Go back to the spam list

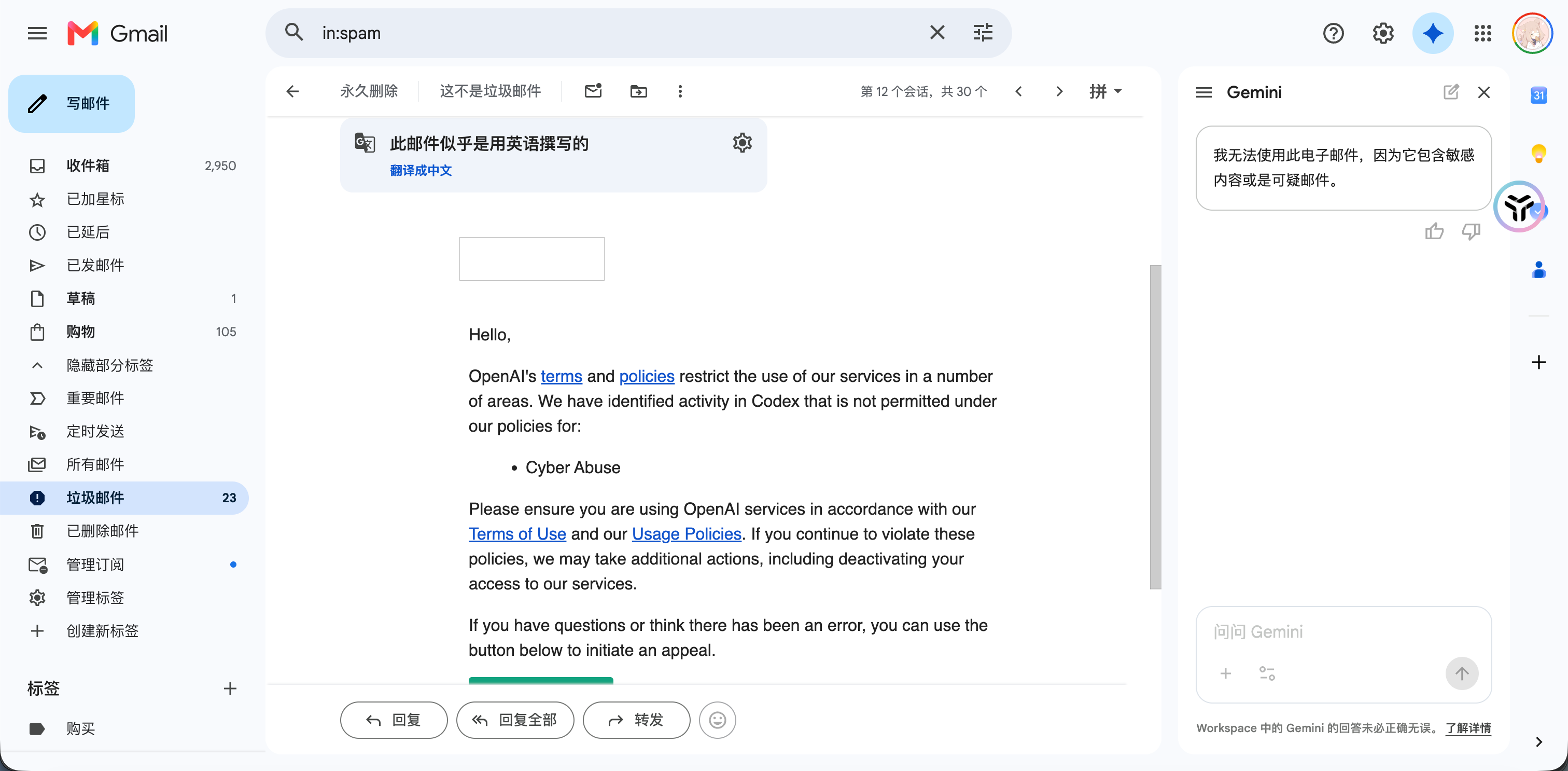(293, 91)
